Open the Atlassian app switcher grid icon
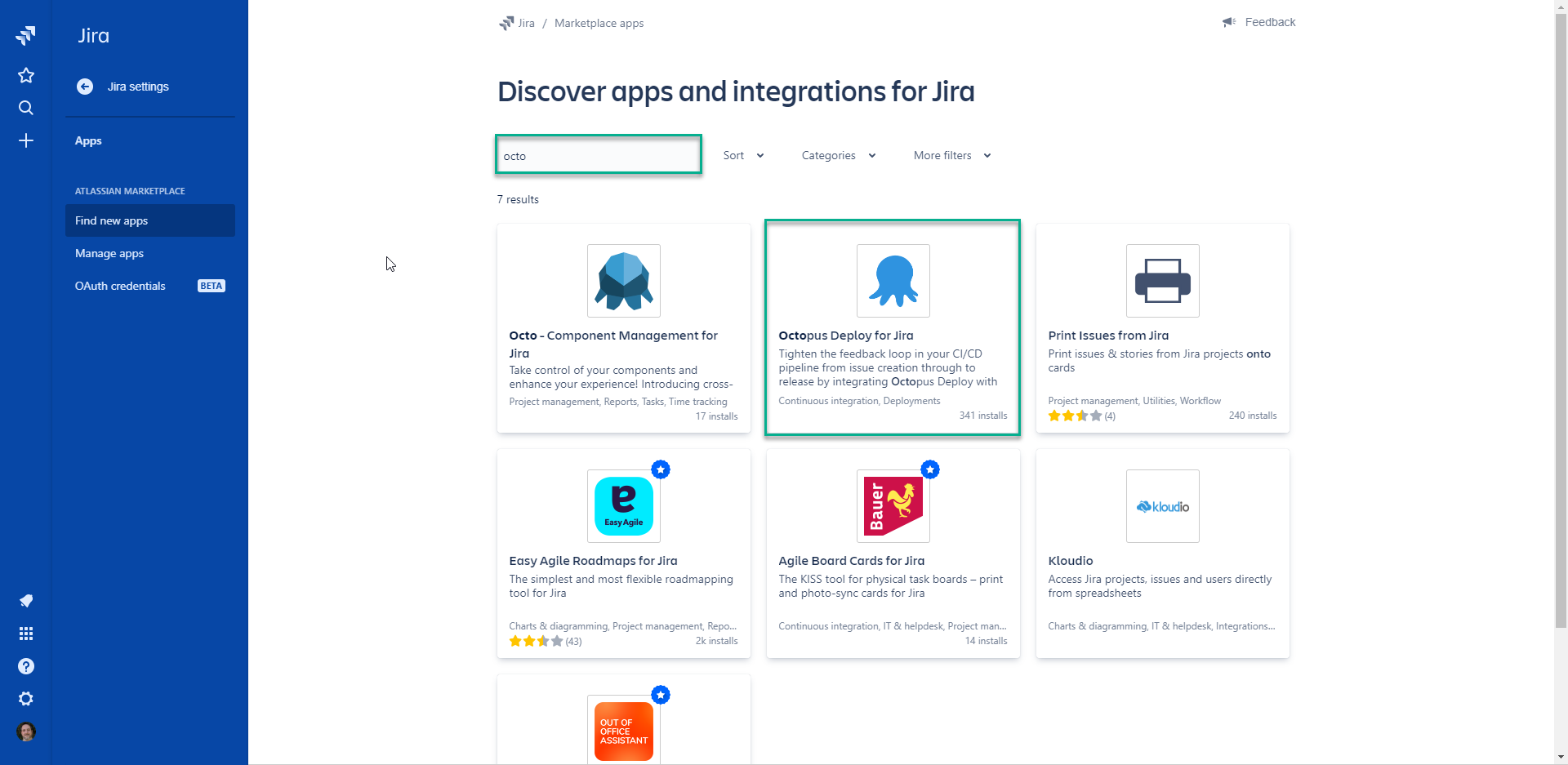 [25, 634]
